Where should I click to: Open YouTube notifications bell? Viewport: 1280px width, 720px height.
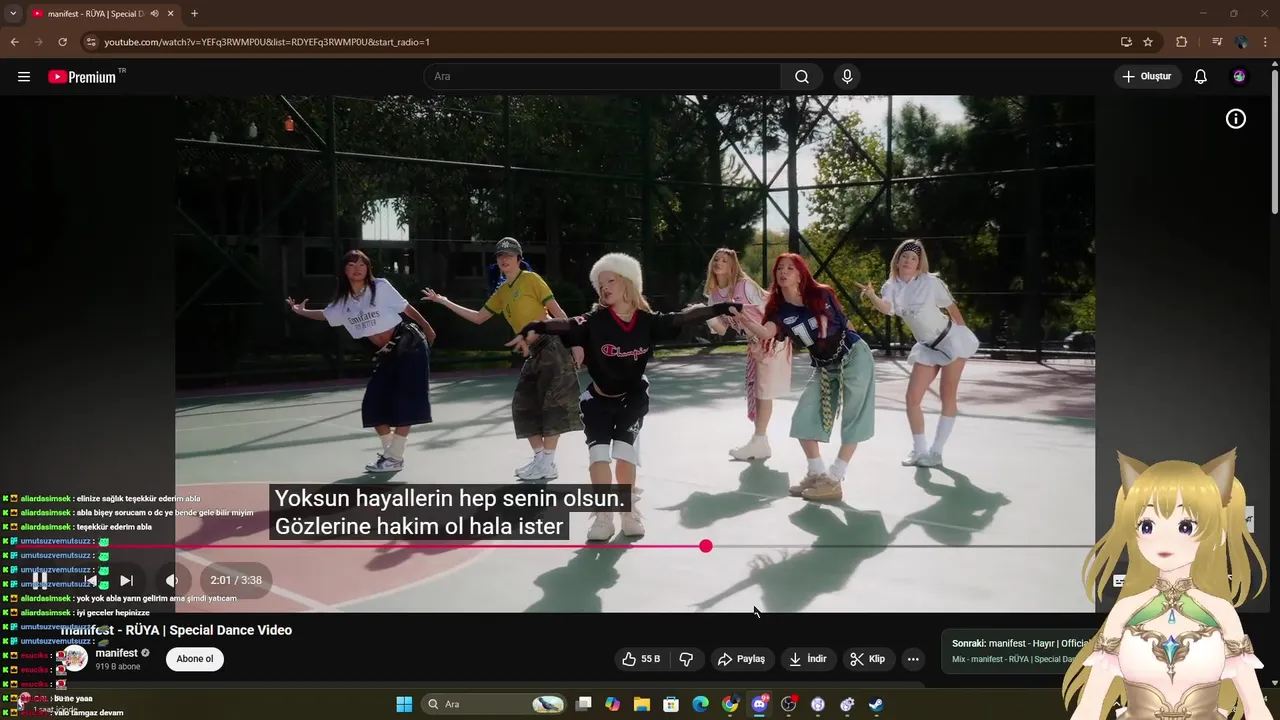coord(1201,77)
